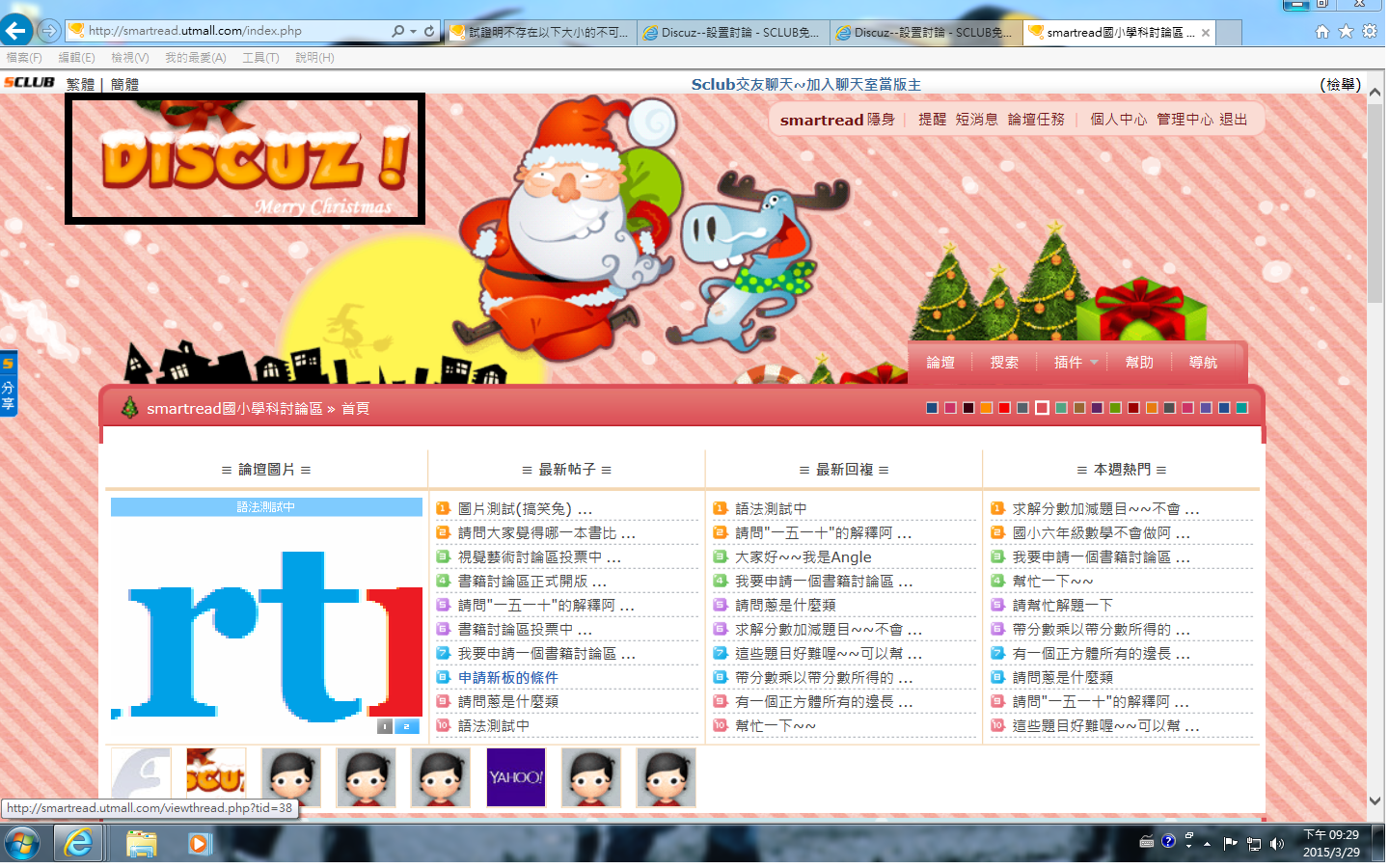Pick the lime green theme swatch
The width and height of the screenshot is (1389, 868).
point(1115,408)
